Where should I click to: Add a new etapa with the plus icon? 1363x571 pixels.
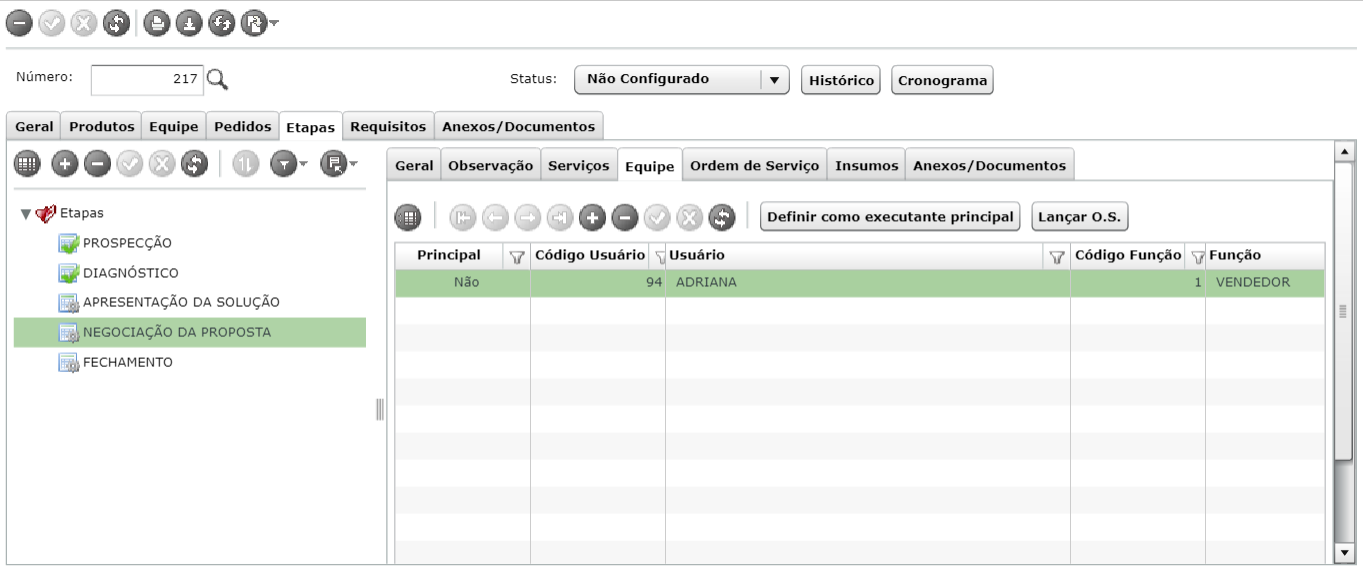point(64,164)
